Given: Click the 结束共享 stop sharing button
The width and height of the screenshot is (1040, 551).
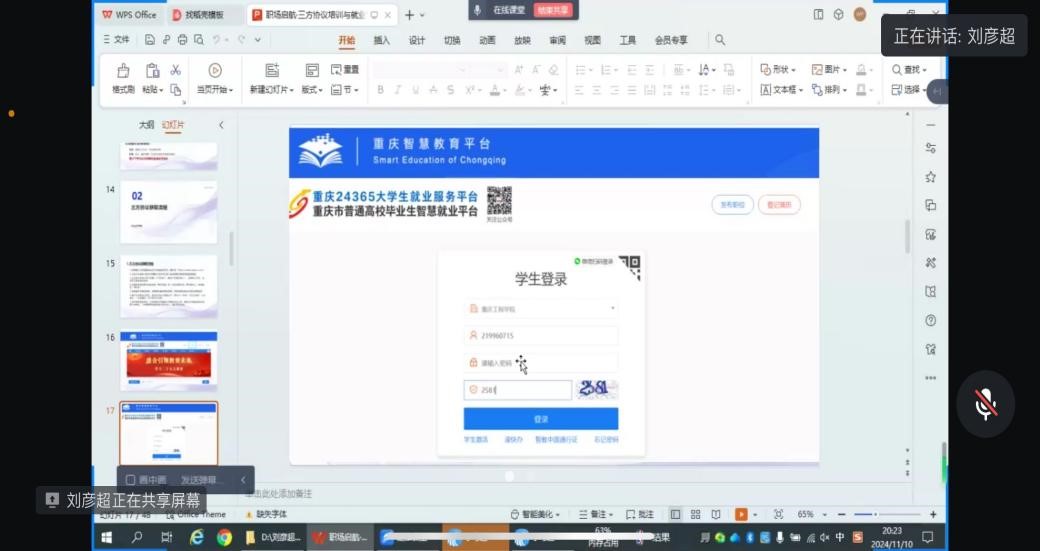Looking at the screenshot, I should (553, 10).
